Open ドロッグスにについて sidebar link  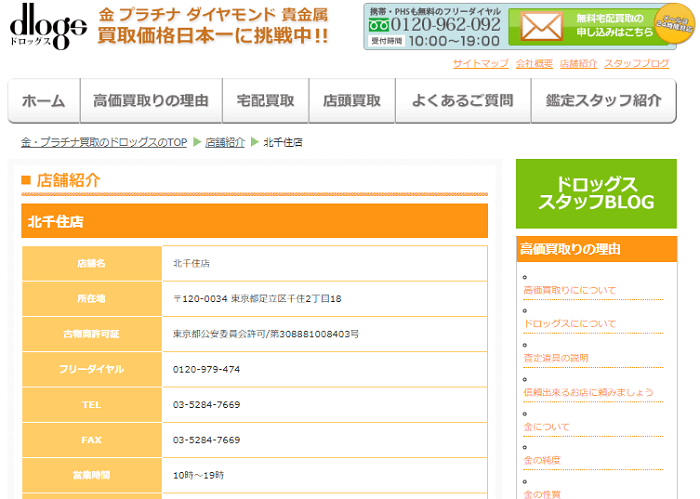coord(570,324)
